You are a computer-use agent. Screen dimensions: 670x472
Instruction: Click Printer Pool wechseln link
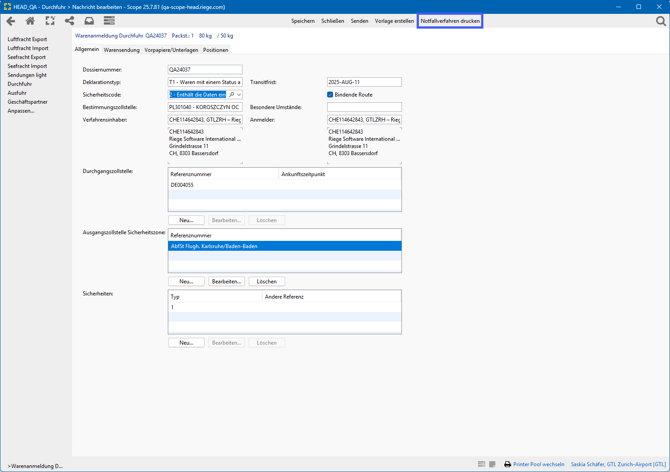pos(538,464)
